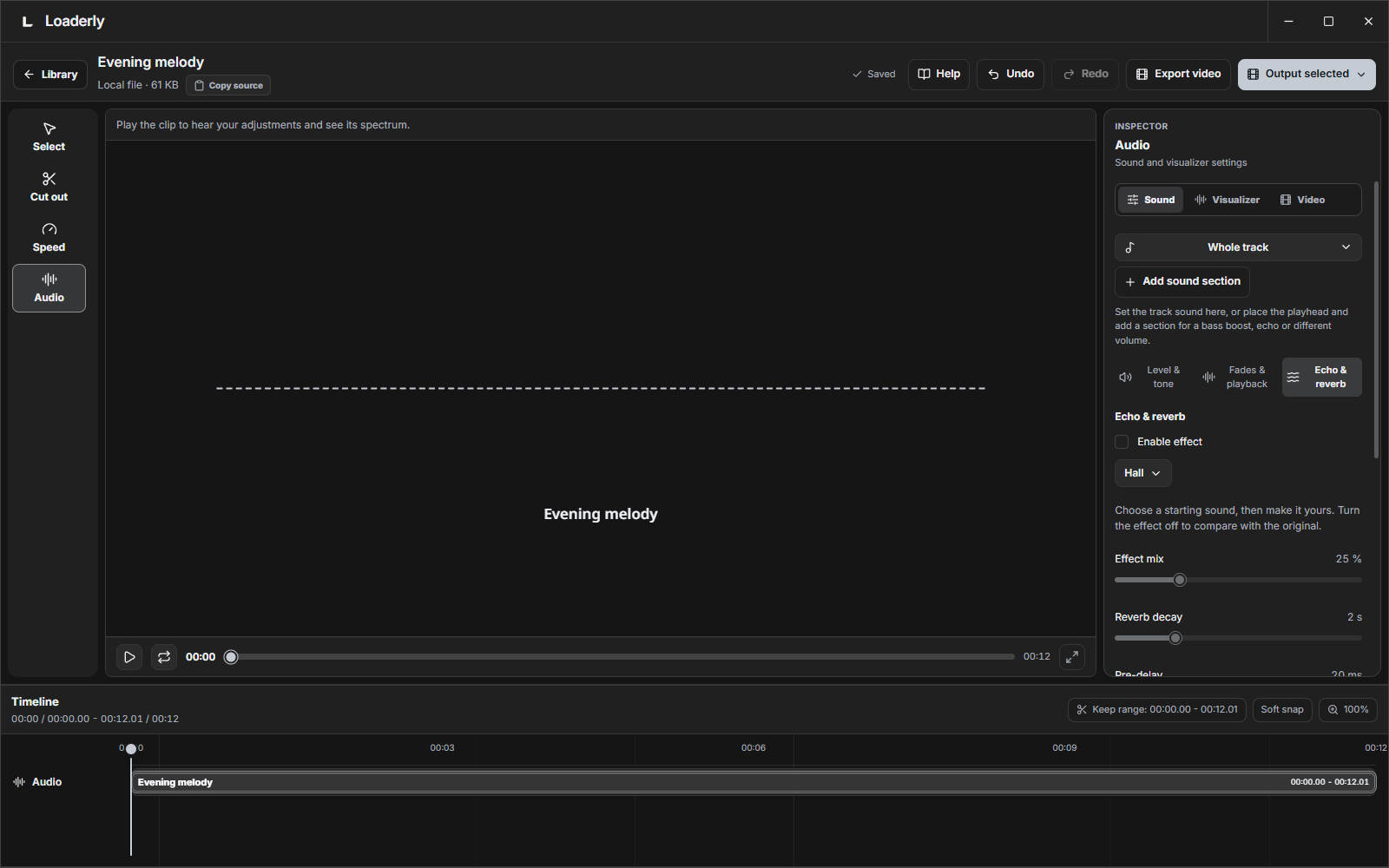Switch to the Video tab

[1302, 200]
